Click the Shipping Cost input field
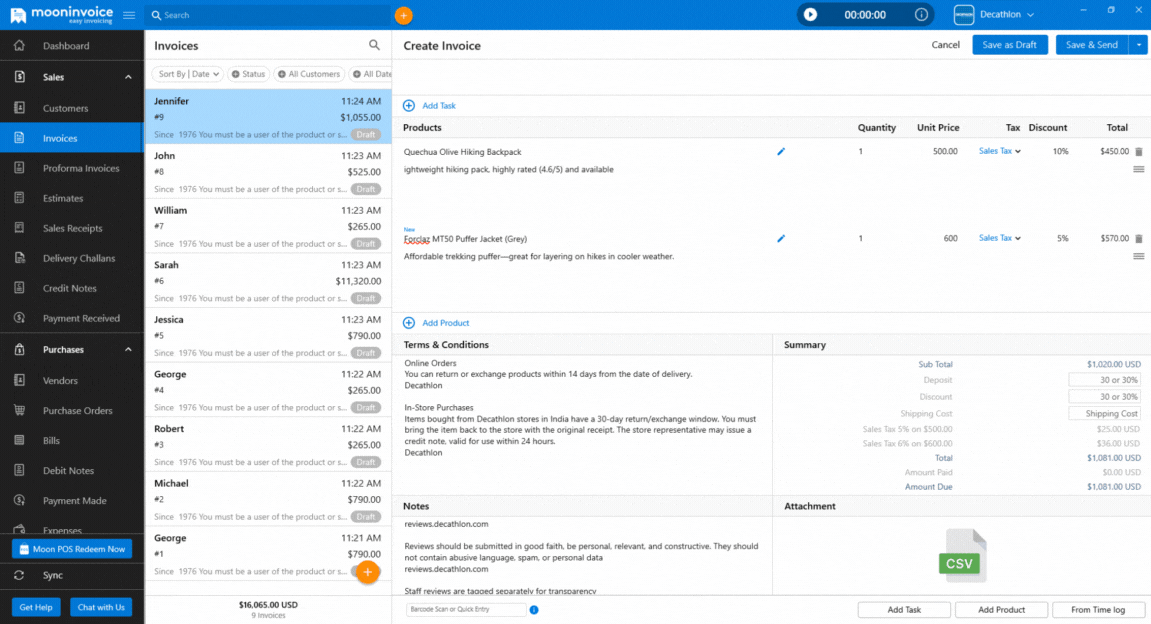The width and height of the screenshot is (1151, 624). pos(1105,413)
